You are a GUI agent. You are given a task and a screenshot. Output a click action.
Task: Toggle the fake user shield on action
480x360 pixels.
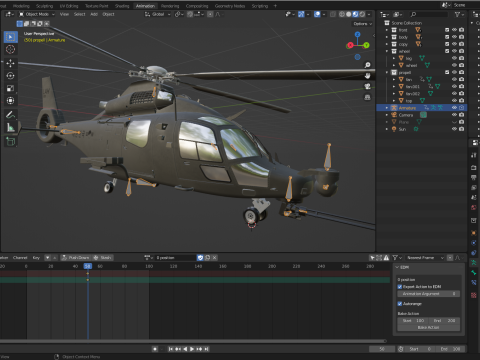[200, 258]
